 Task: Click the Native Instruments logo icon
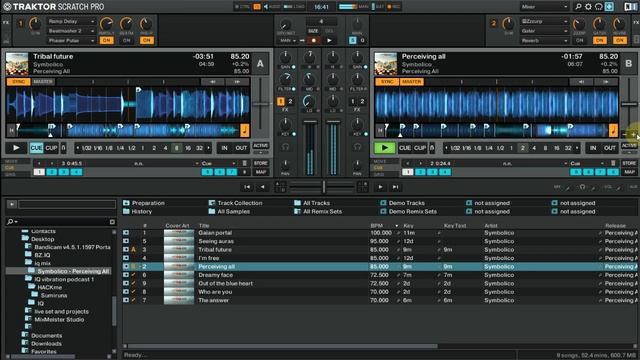point(630,7)
